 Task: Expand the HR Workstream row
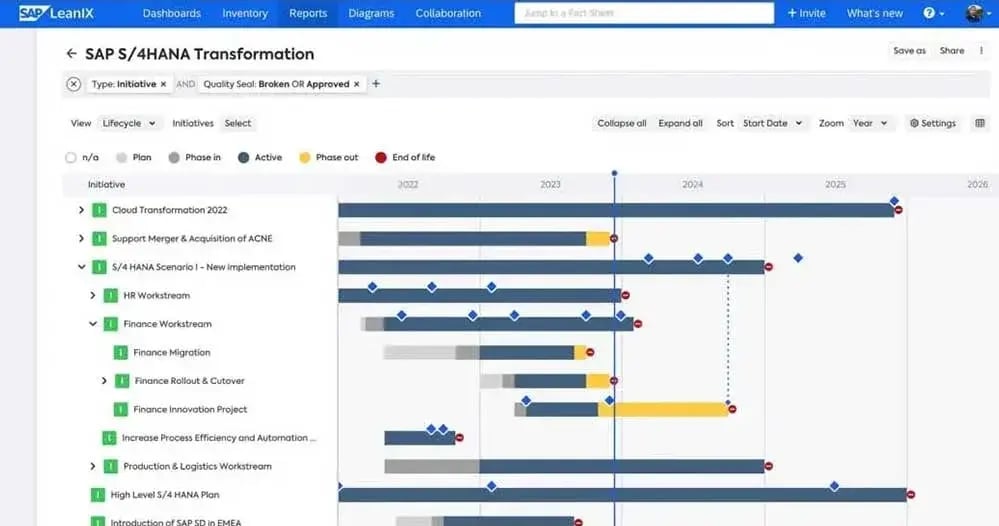click(92, 295)
